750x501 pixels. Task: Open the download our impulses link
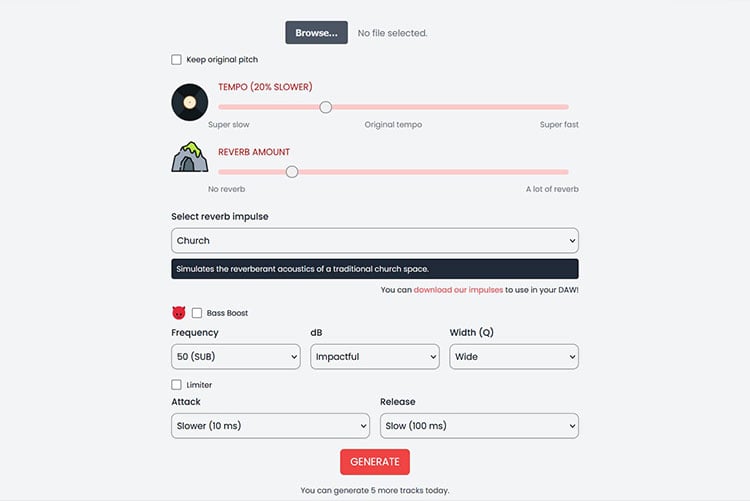point(459,290)
